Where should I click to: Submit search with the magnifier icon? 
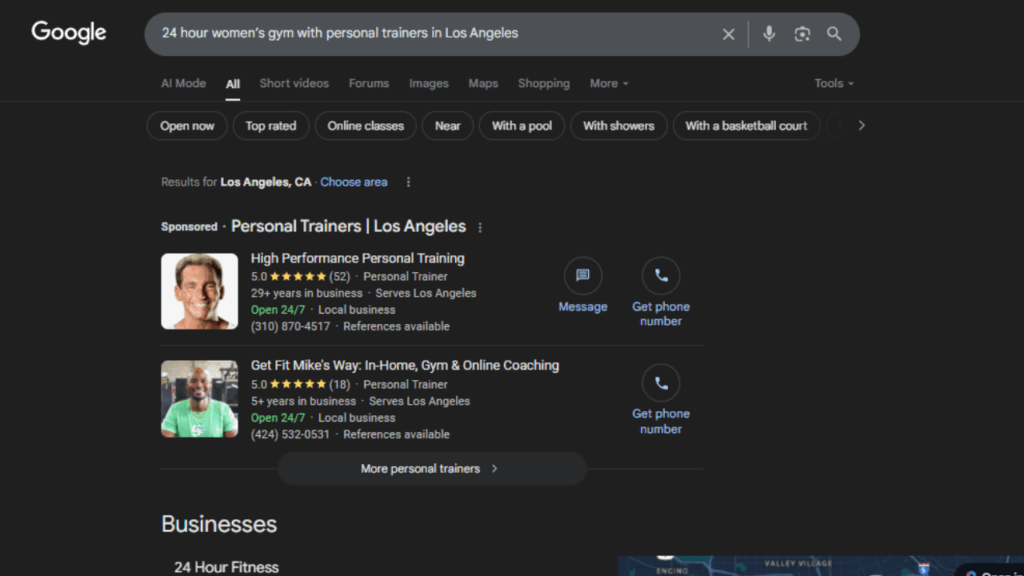point(834,34)
